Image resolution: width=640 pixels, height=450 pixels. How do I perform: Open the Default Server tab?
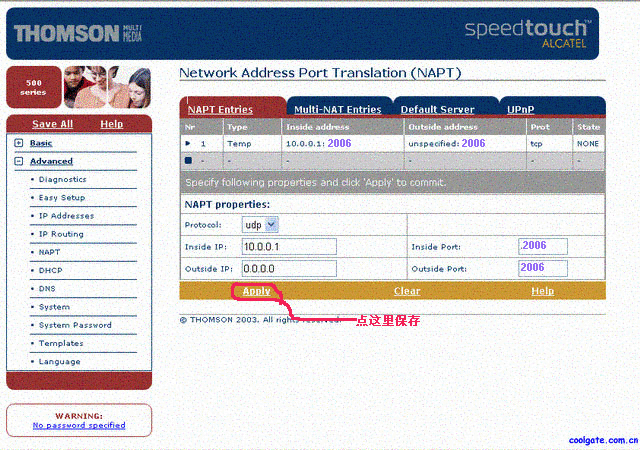coord(437,109)
